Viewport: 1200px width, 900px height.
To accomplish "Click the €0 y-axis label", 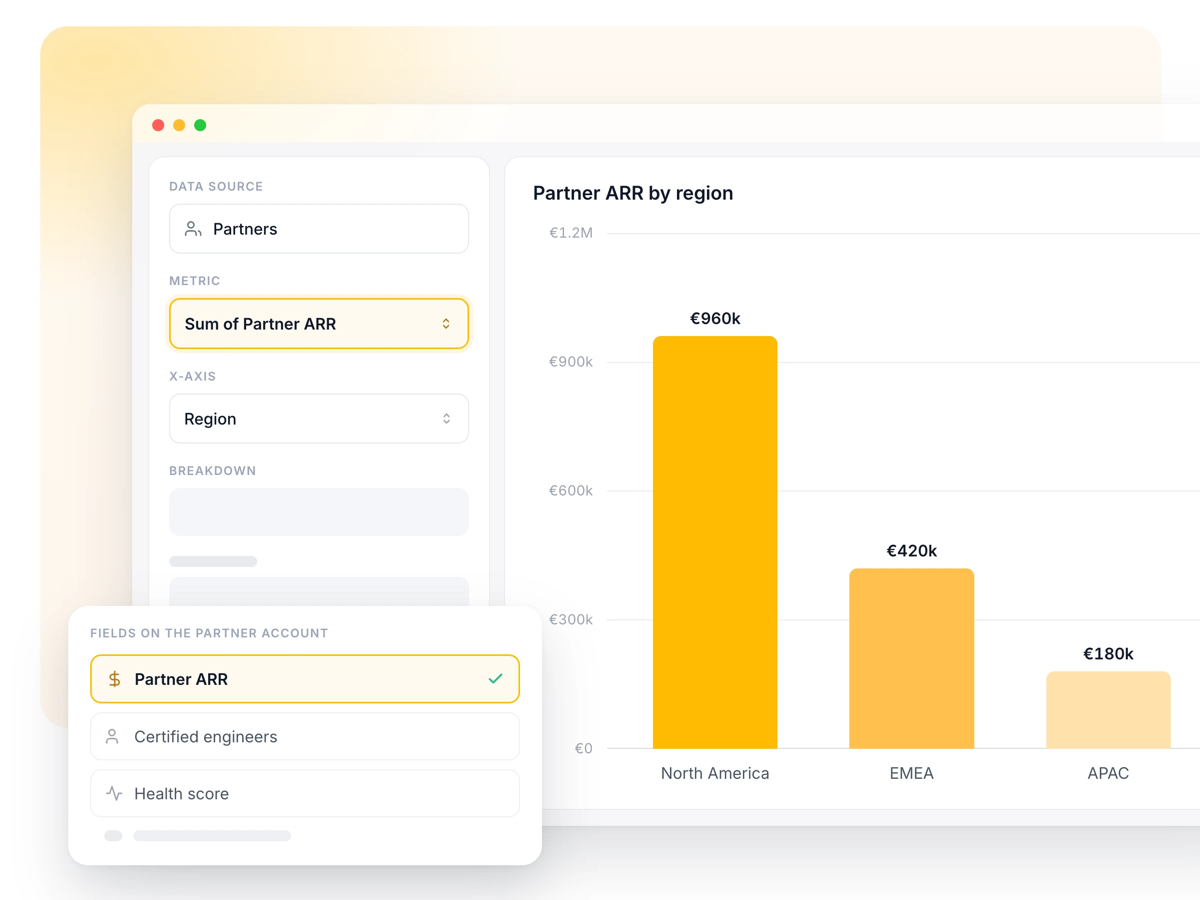I will click(x=583, y=748).
